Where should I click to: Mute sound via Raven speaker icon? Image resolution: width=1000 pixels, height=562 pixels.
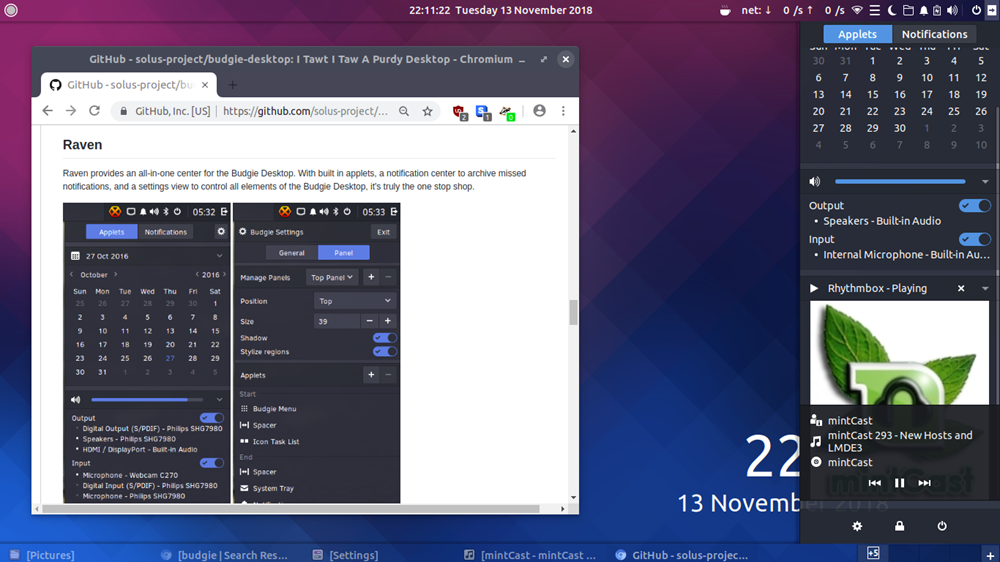pos(815,182)
